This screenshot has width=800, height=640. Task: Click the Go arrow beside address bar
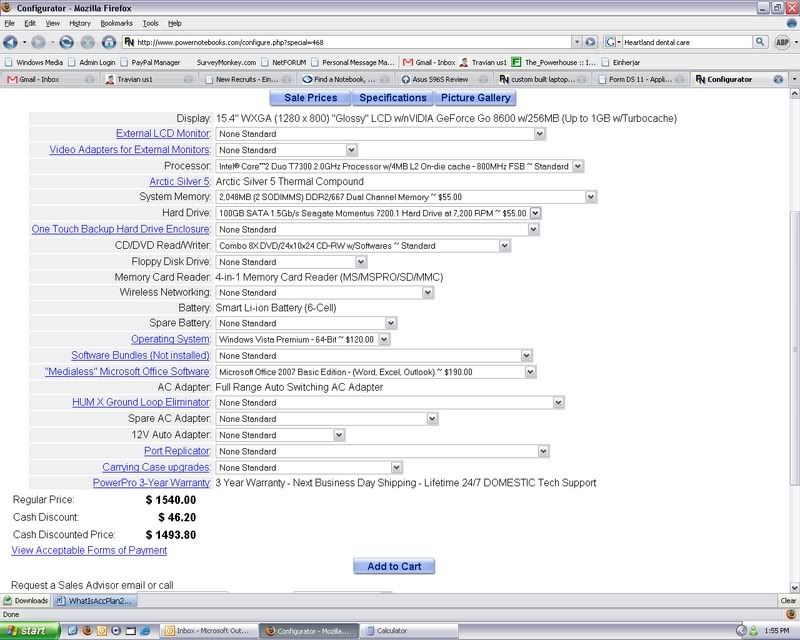point(590,42)
